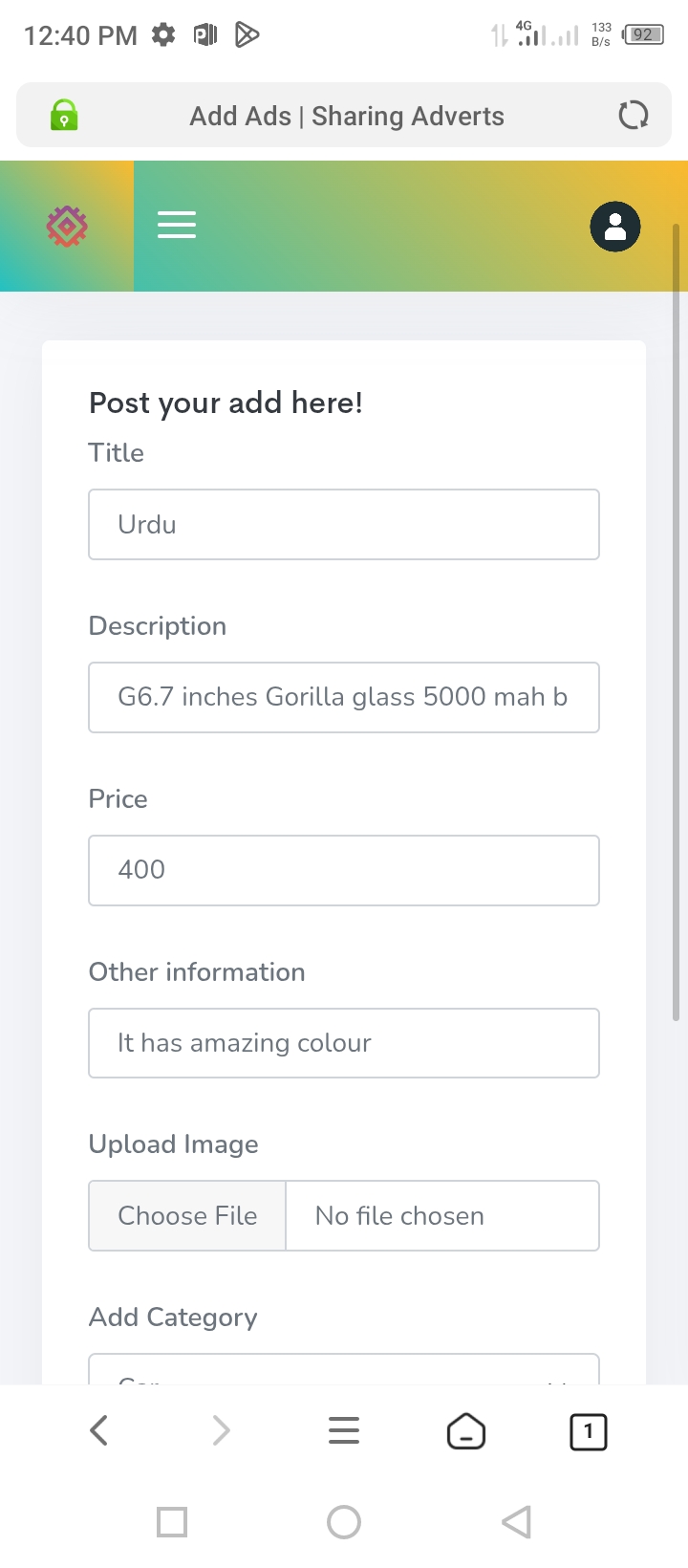Tap the green secure padlock icon
The height and width of the screenshot is (1568, 688).
(x=64, y=116)
